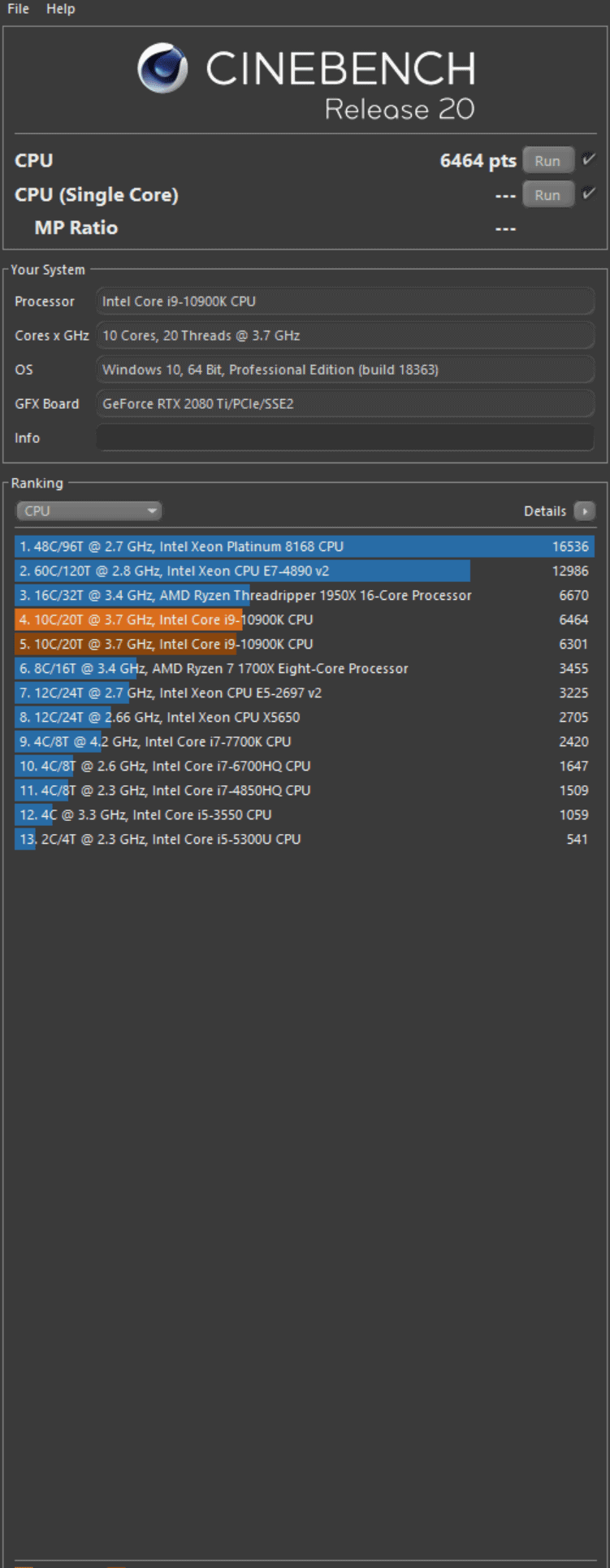
Task: Toggle the CPU (Single Core) test checkbox
Action: (x=589, y=193)
